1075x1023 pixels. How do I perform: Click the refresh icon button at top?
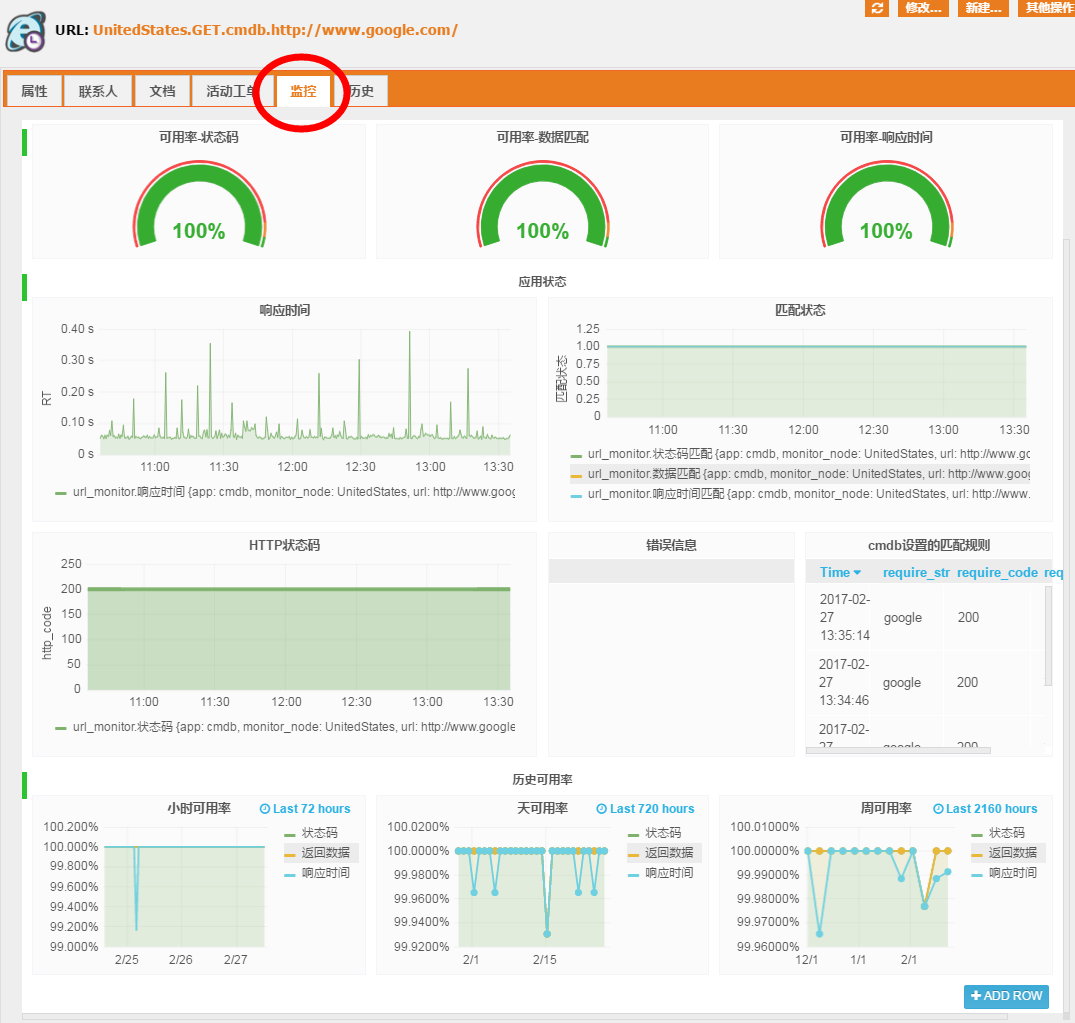(x=877, y=8)
